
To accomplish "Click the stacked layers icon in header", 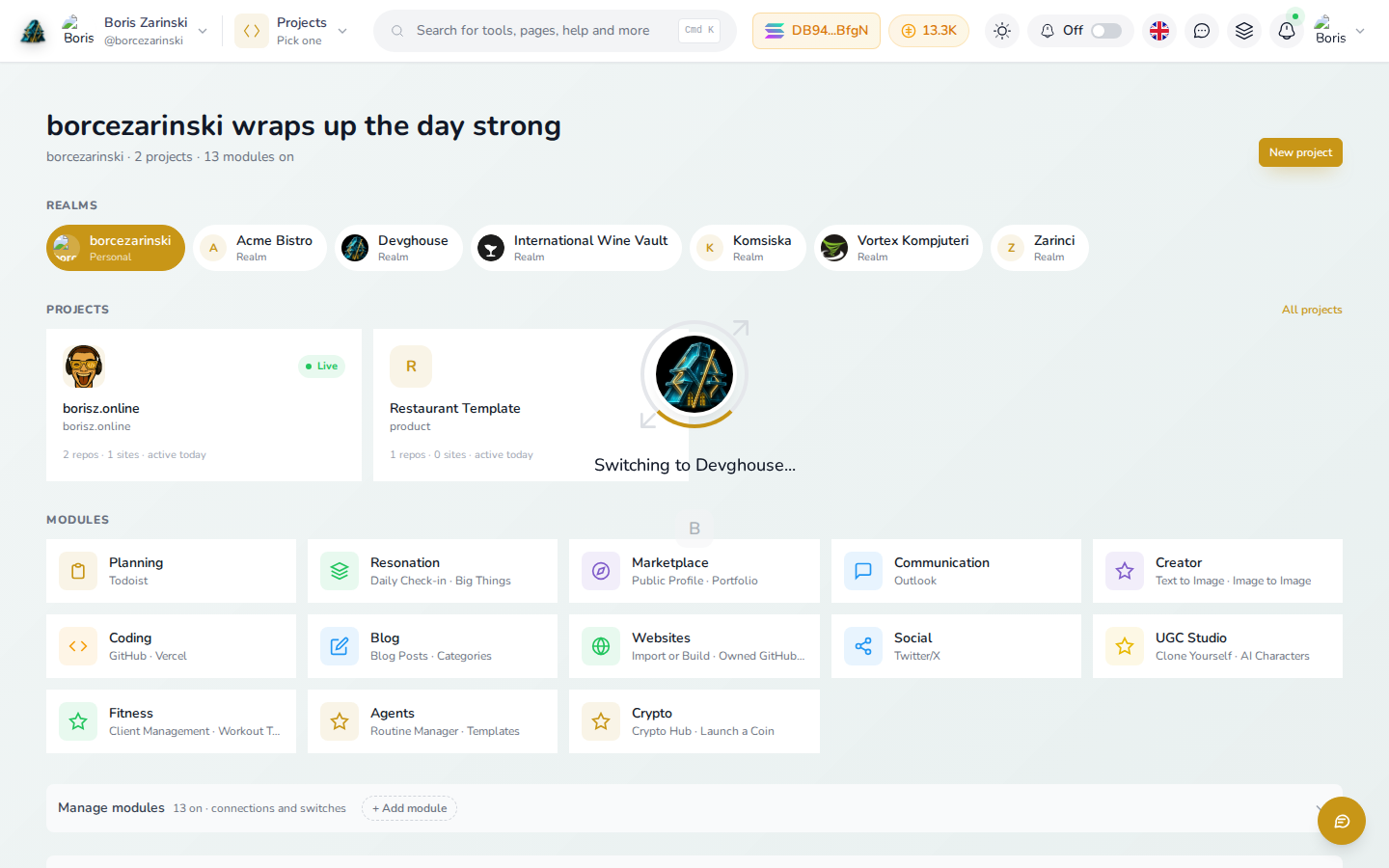I will [x=1244, y=31].
